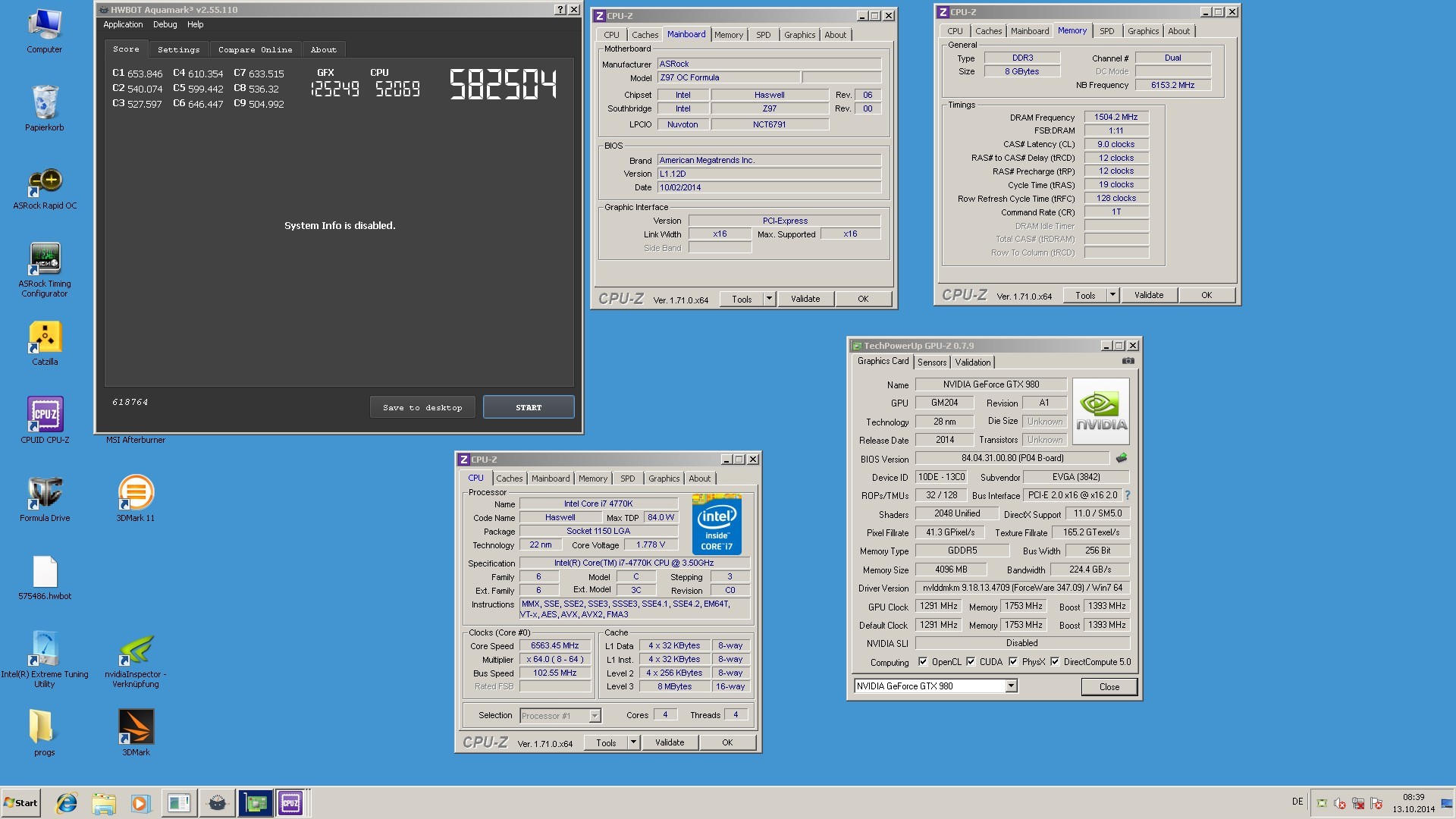The width and height of the screenshot is (1456, 819).
Task: Switch to the Settings tab in Aquamark
Action: pos(178,50)
